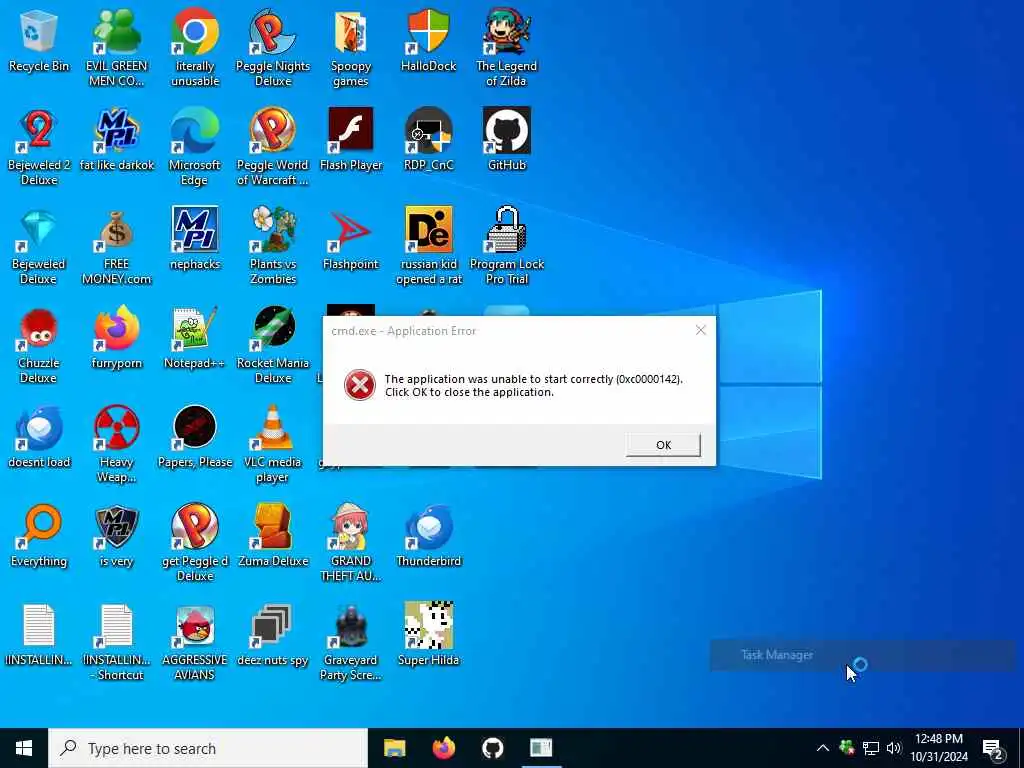This screenshot has height=768, width=1024.
Task: Select Zuma Deluxe desktop icon
Action: (272, 537)
